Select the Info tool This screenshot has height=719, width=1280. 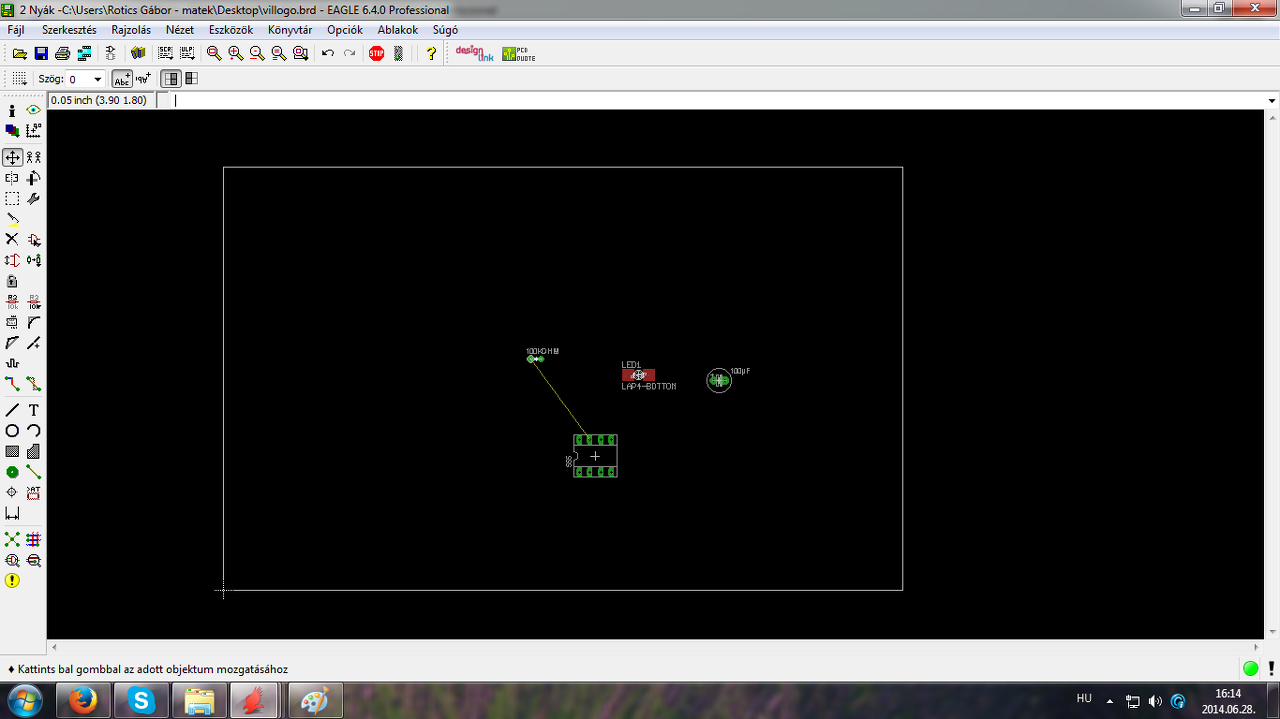pos(12,110)
